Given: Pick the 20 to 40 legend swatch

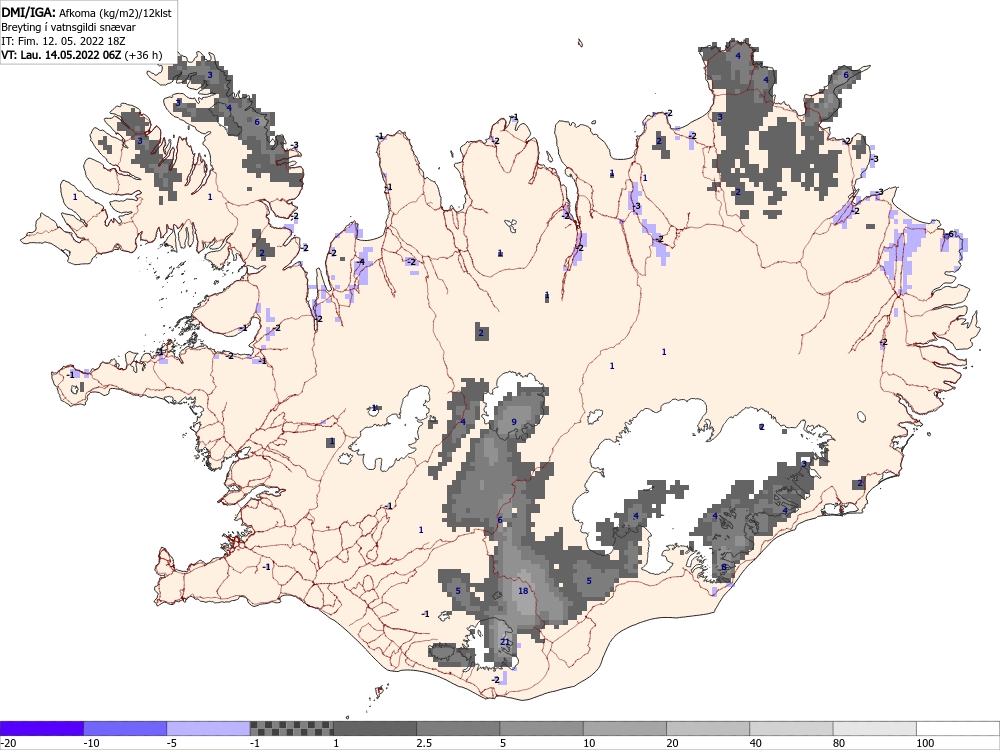Looking at the screenshot, I should point(708,728).
